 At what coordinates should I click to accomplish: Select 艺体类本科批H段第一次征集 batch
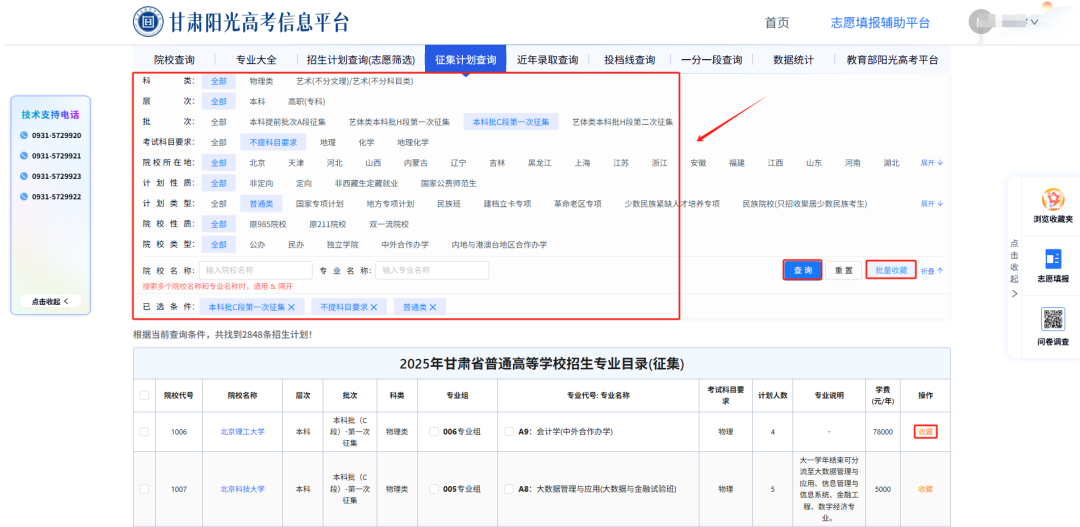pyautogui.click(x=399, y=122)
